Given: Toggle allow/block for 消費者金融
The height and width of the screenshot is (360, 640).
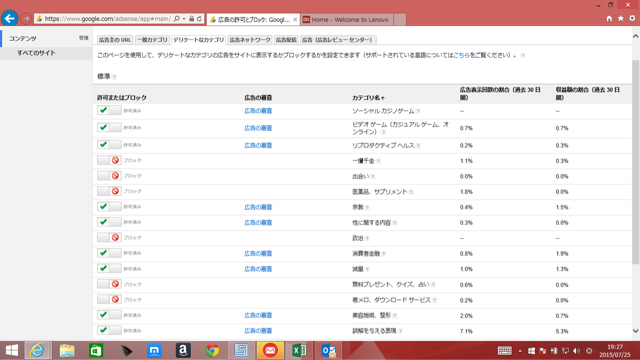Looking at the screenshot, I should point(109,253).
